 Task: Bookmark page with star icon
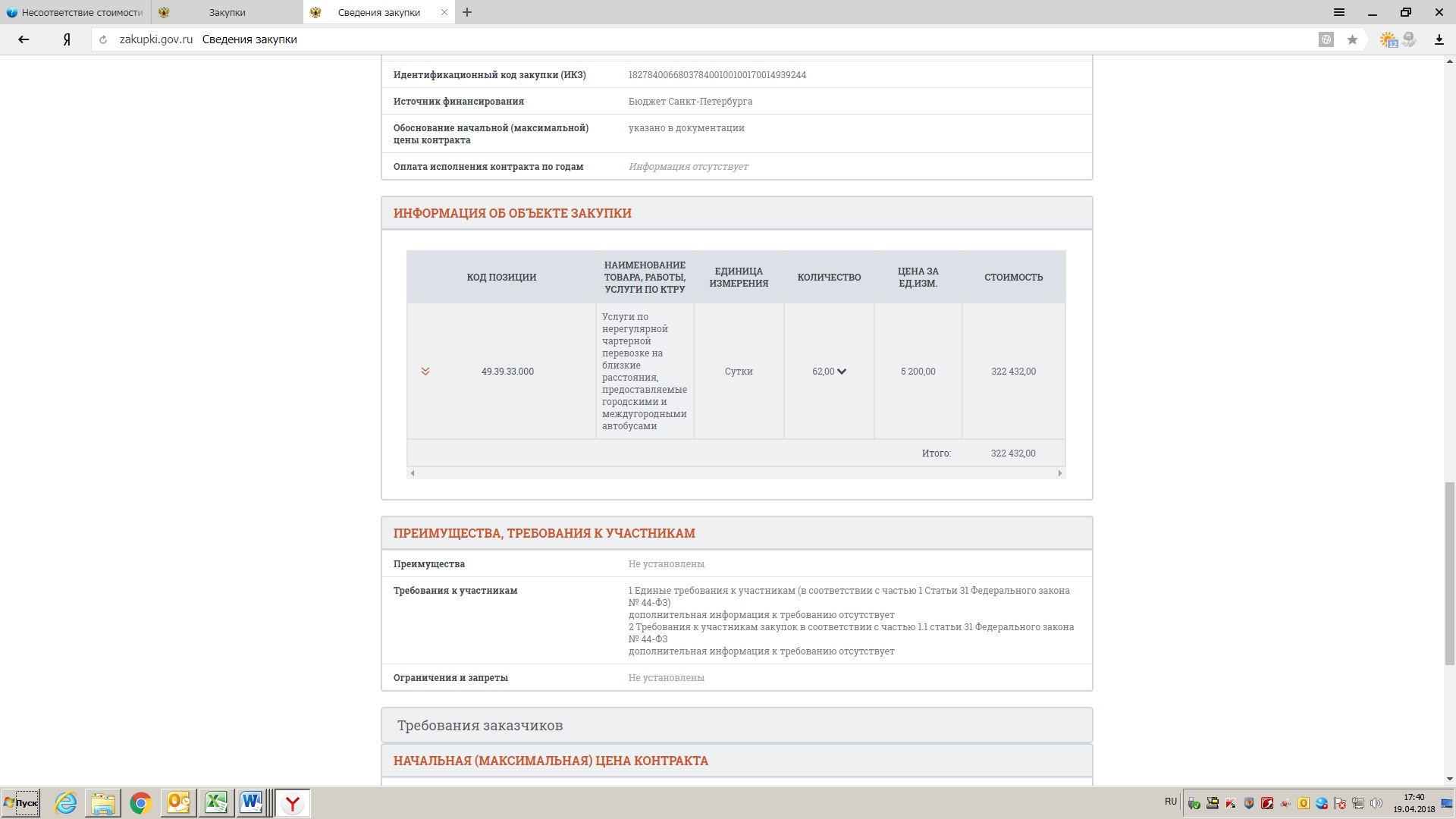(1352, 39)
